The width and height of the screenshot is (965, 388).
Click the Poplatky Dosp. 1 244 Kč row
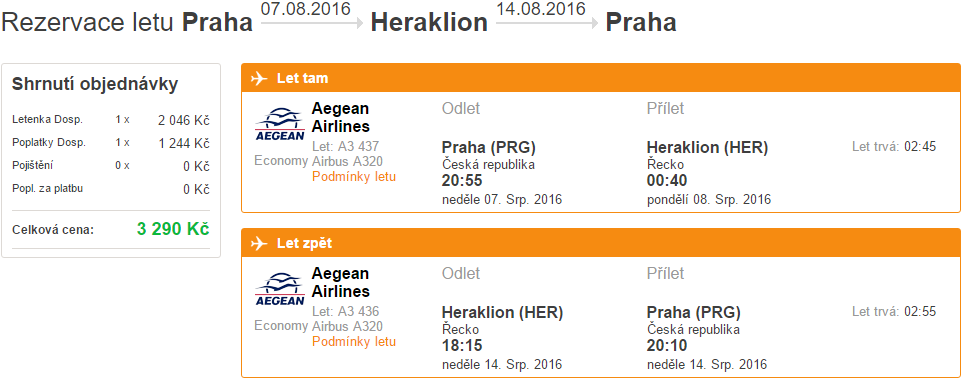point(111,143)
